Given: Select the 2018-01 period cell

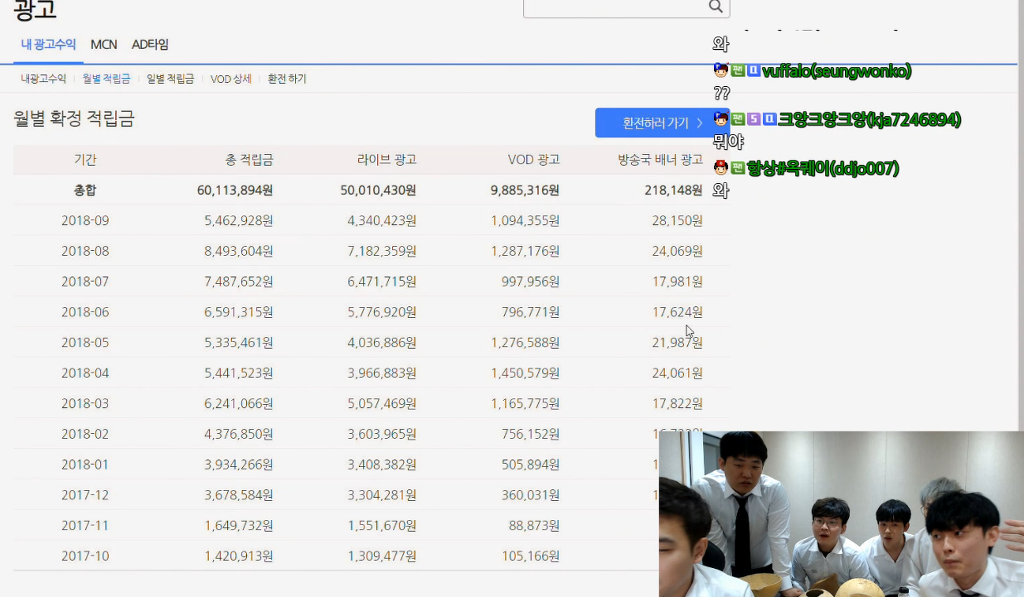Looking at the screenshot, I should pos(85,464).
